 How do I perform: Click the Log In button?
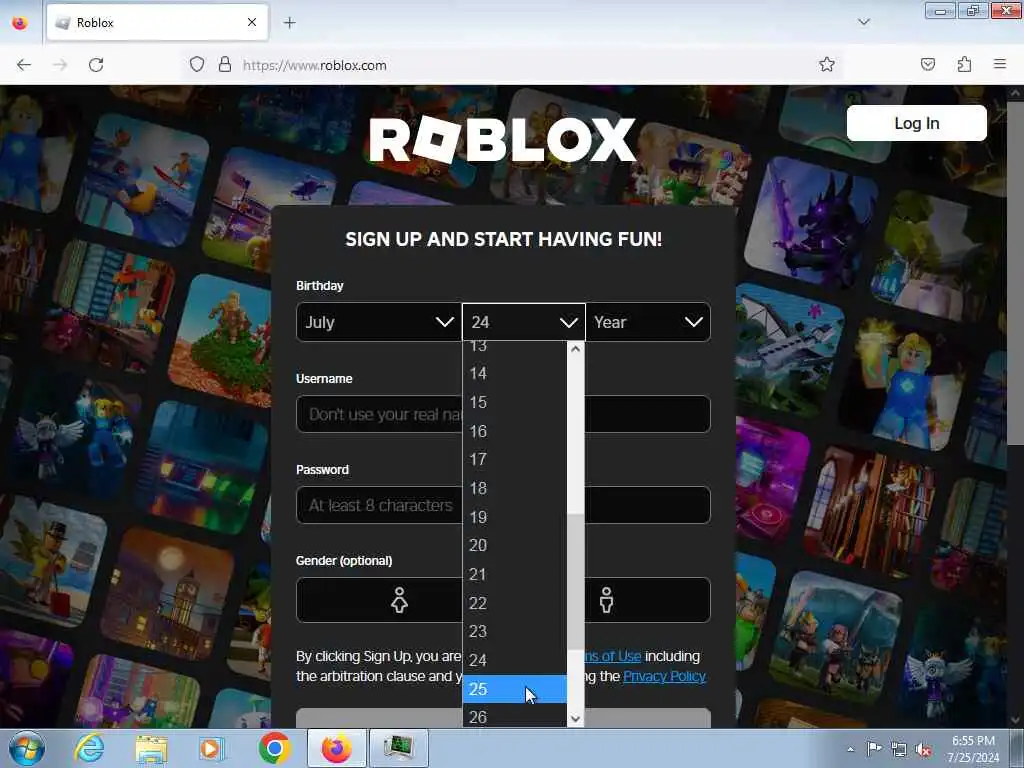click(916, 123)
